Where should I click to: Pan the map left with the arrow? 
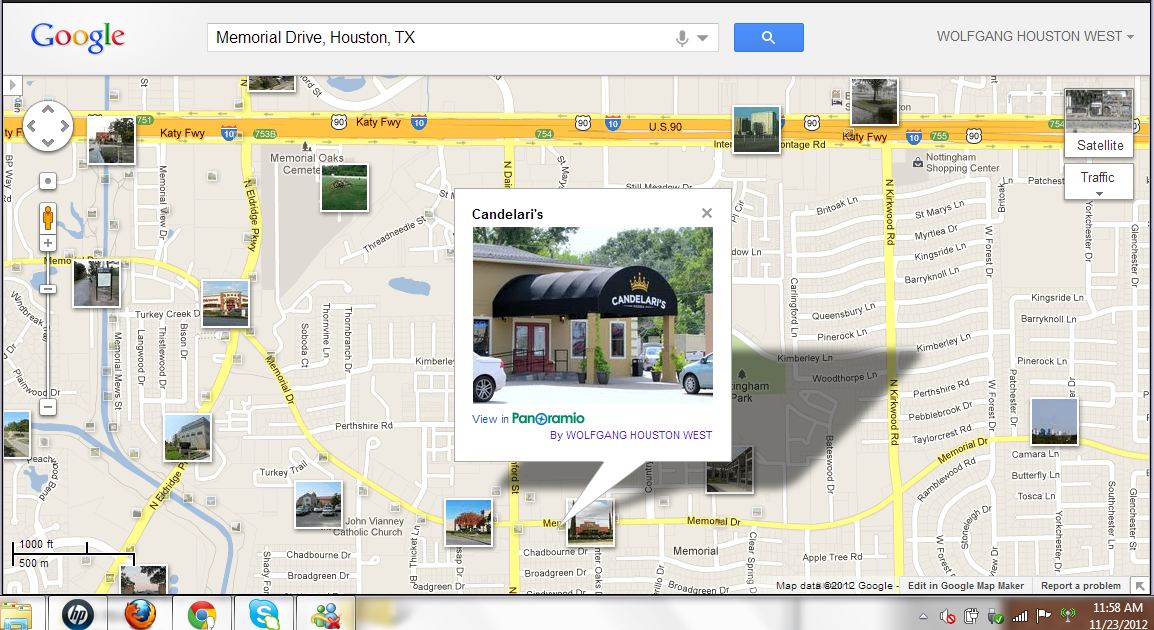pos(32,126)
